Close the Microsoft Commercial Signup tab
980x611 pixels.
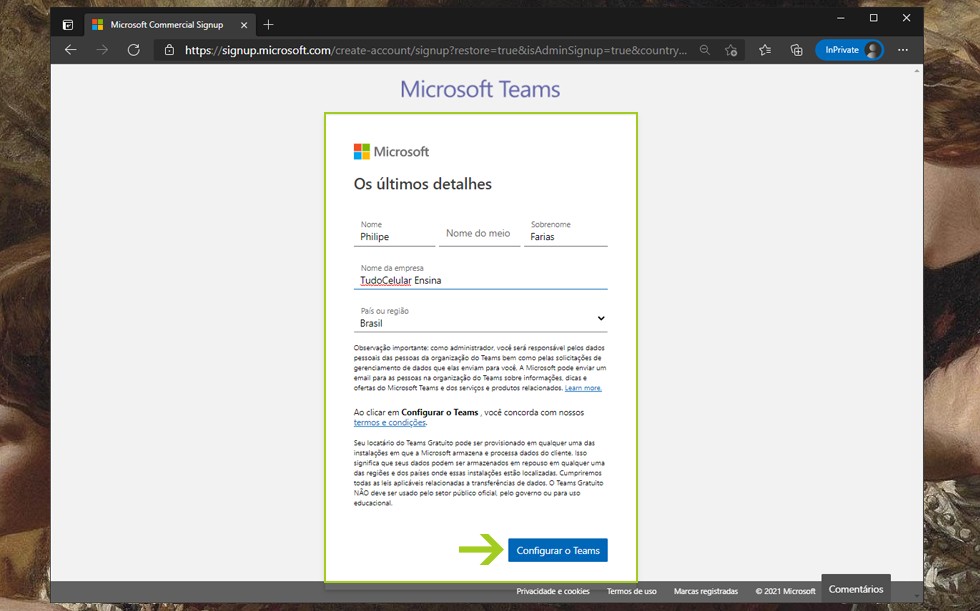tap(244, 24)
